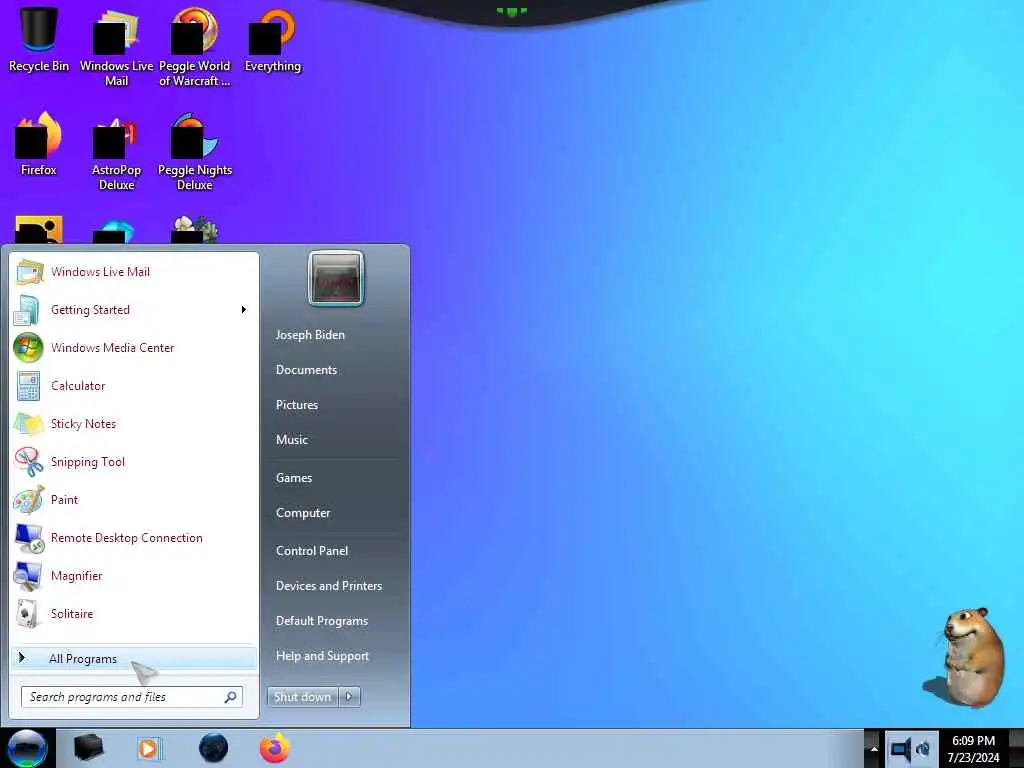
Task: Click the volume speaker tray icon
Action: 901,748
